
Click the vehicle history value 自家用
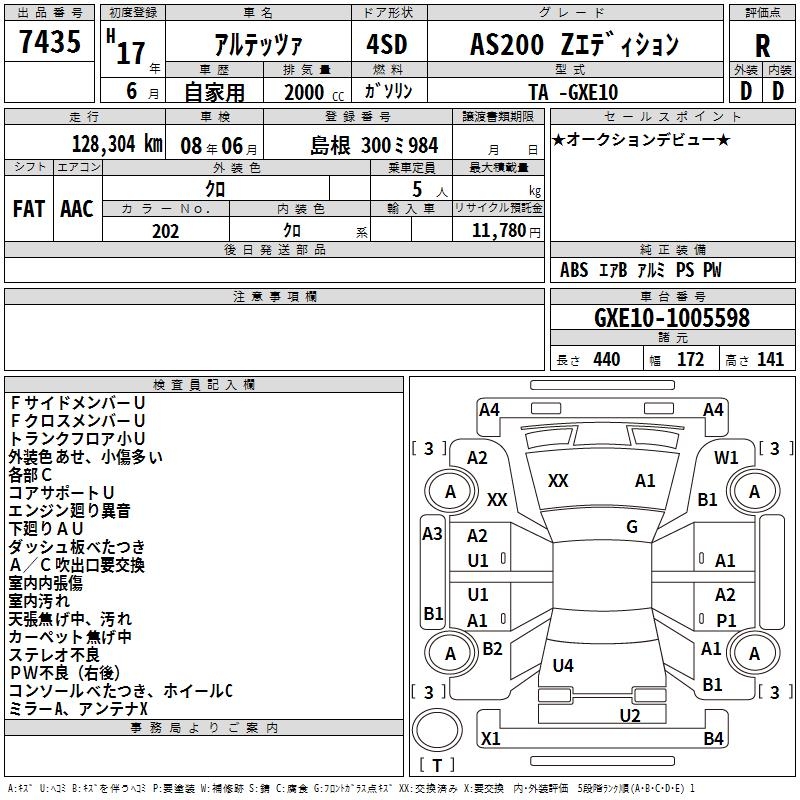214,92
